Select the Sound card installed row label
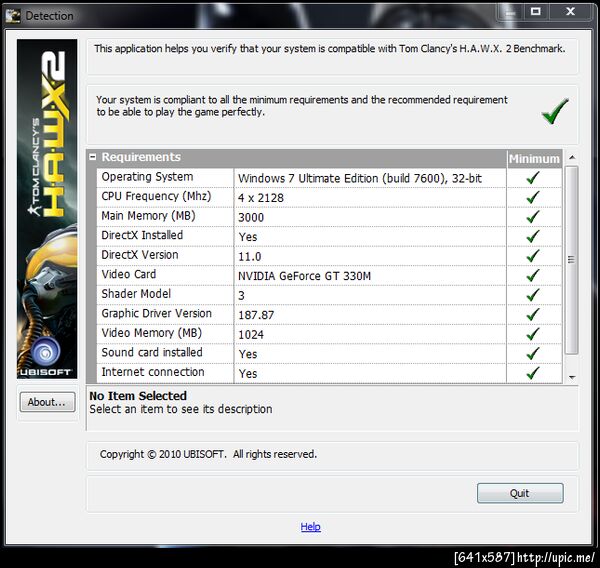The height and width of the screenshot is (568, 600). point(152,352)
